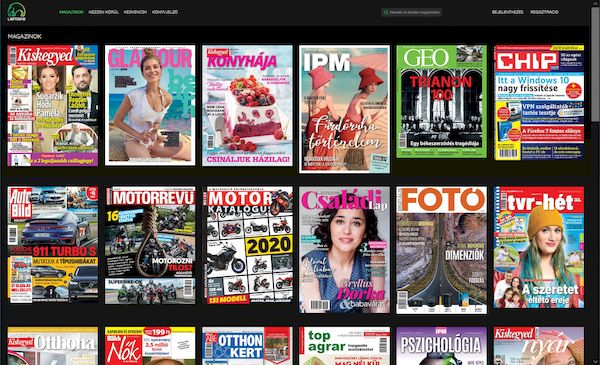
Task: Click the Laptapir logo icon
Action: (x=16, y=12)
